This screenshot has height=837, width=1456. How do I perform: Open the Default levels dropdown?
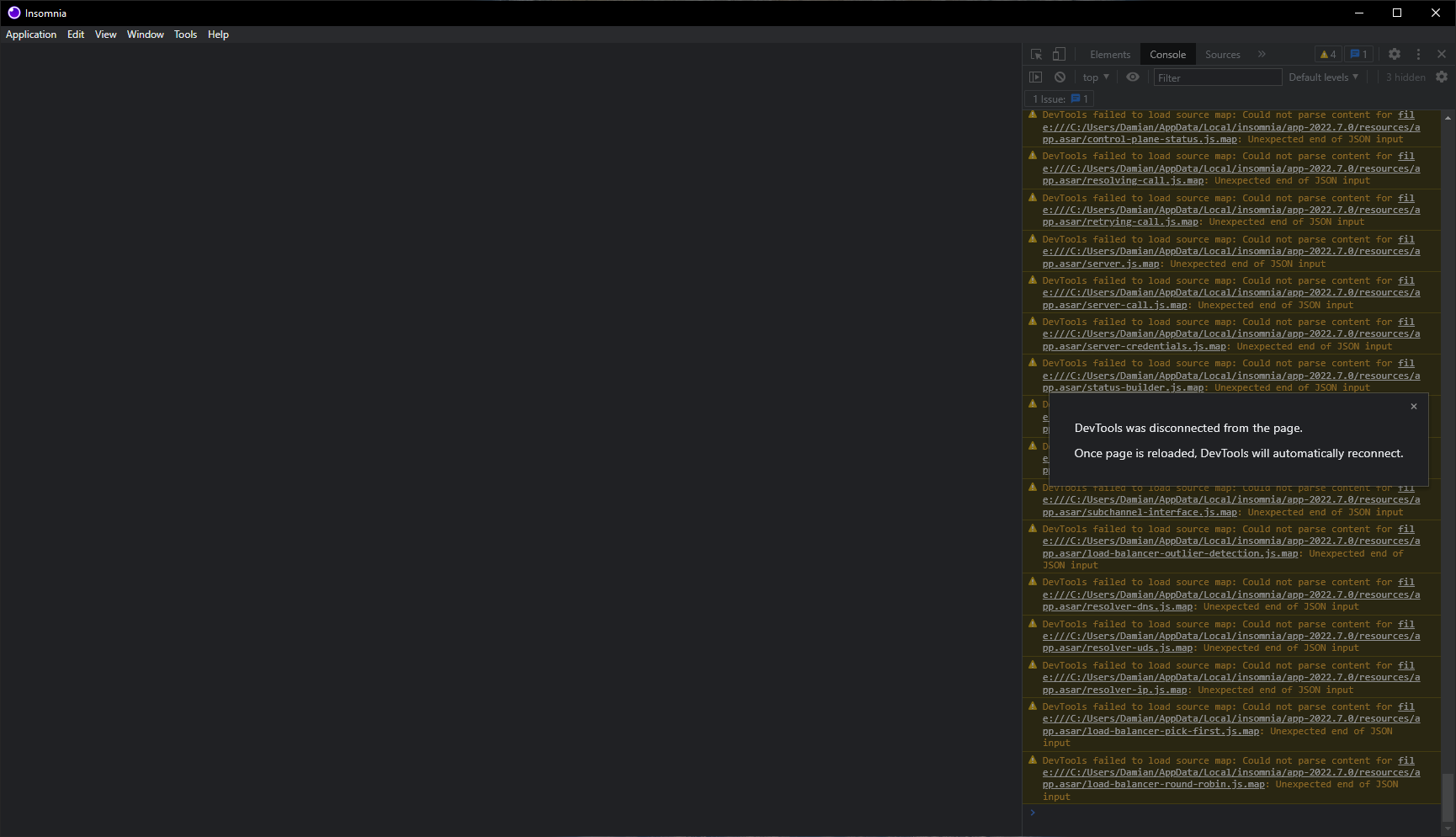[x=1323, y=77]
